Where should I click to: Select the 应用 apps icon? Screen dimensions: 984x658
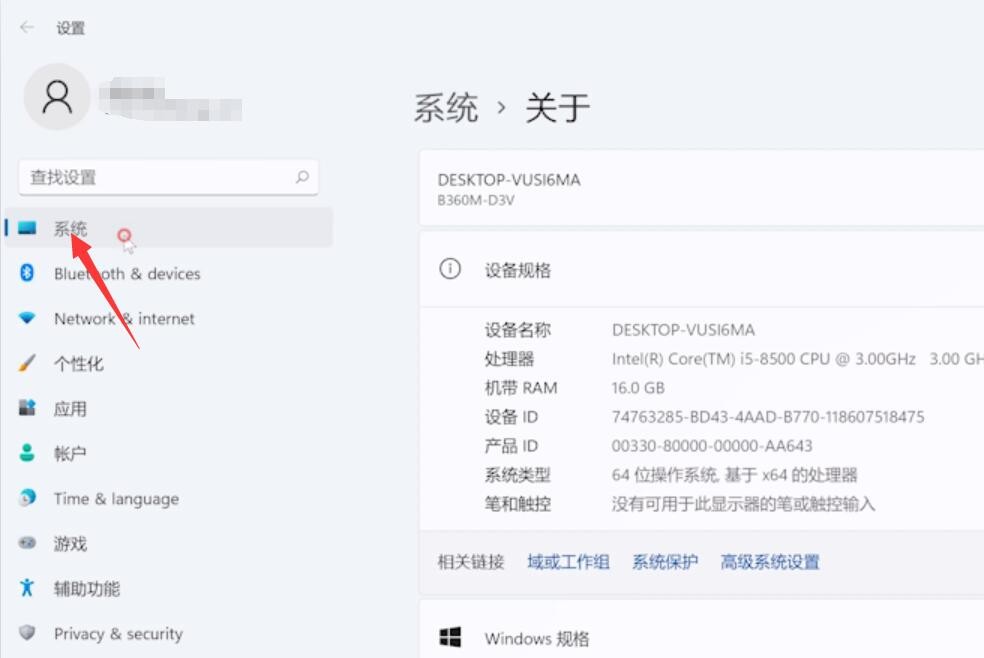[27, 408]
